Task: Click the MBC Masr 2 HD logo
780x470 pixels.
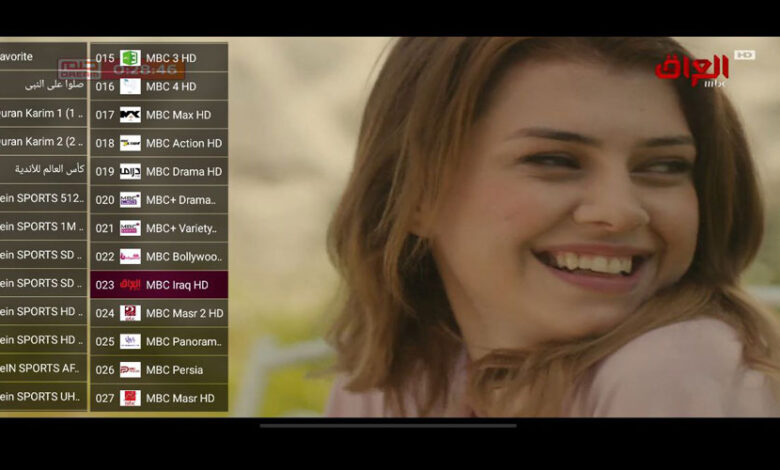Action: (130, 313)
